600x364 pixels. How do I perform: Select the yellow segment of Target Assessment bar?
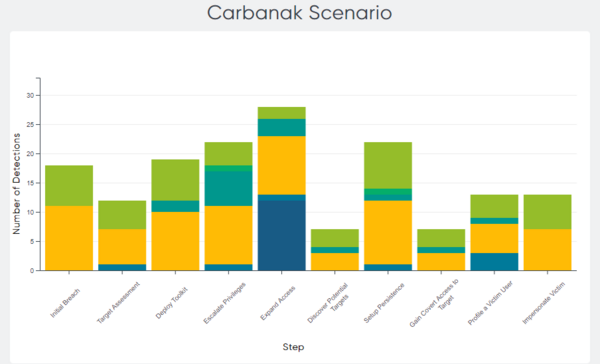point(122,247)
